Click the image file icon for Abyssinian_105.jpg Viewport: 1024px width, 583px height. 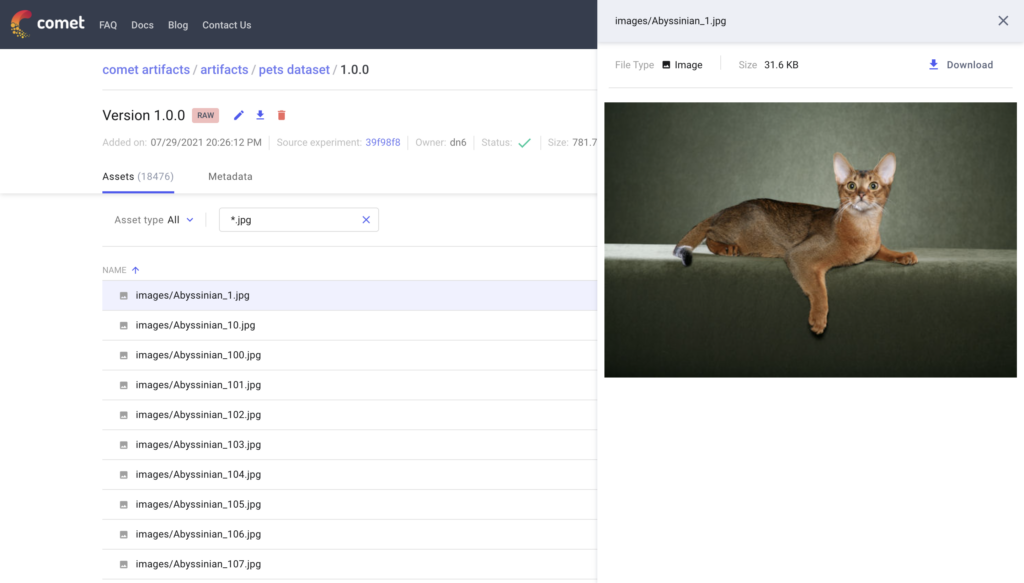point(124,505)
